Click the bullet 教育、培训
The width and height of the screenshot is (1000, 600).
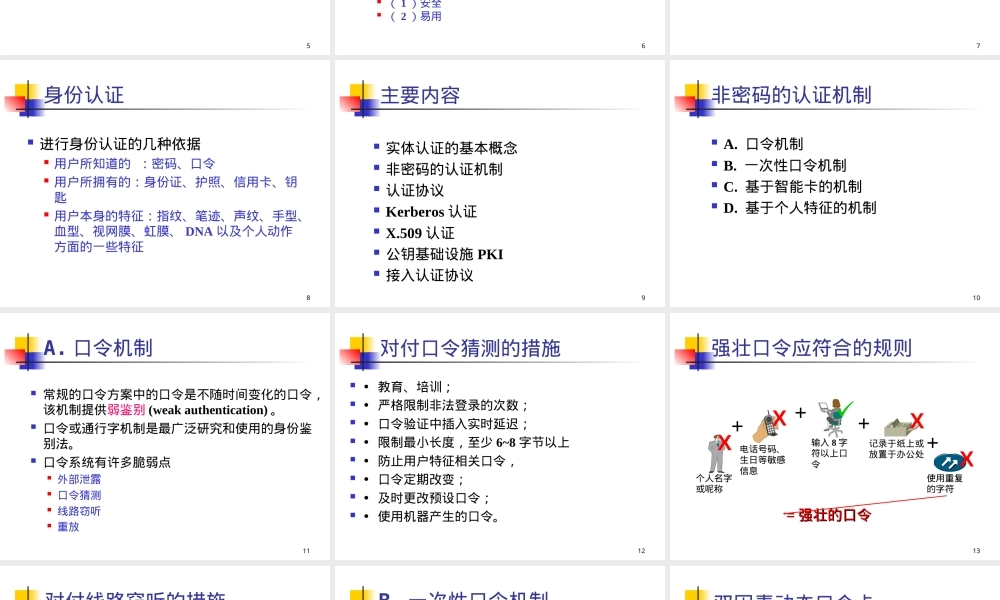coord(415,387)
